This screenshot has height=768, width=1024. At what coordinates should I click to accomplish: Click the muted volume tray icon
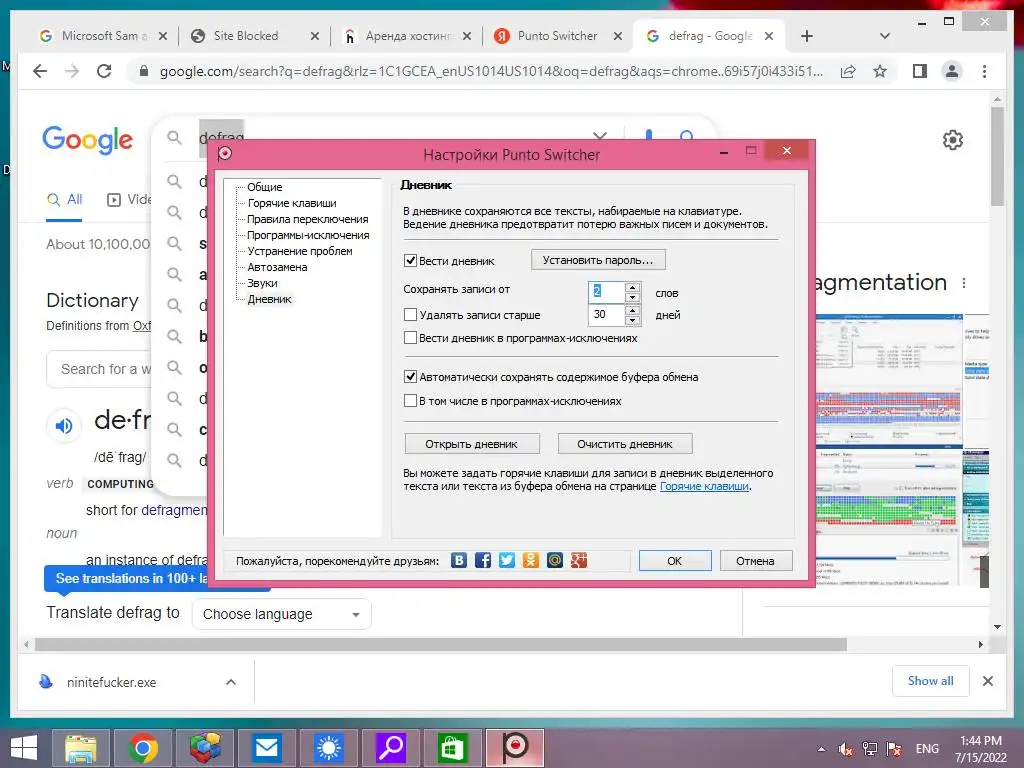[846, 749]
